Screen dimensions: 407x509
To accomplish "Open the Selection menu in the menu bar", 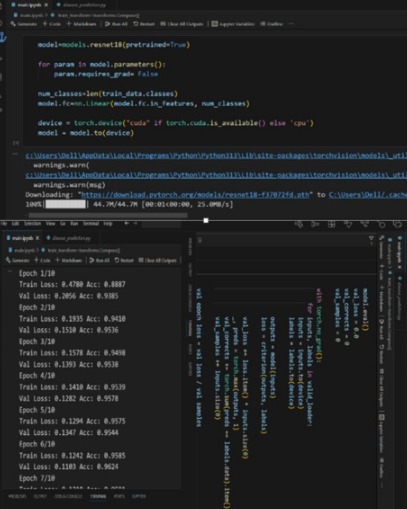I will click(x=32, y=223).
